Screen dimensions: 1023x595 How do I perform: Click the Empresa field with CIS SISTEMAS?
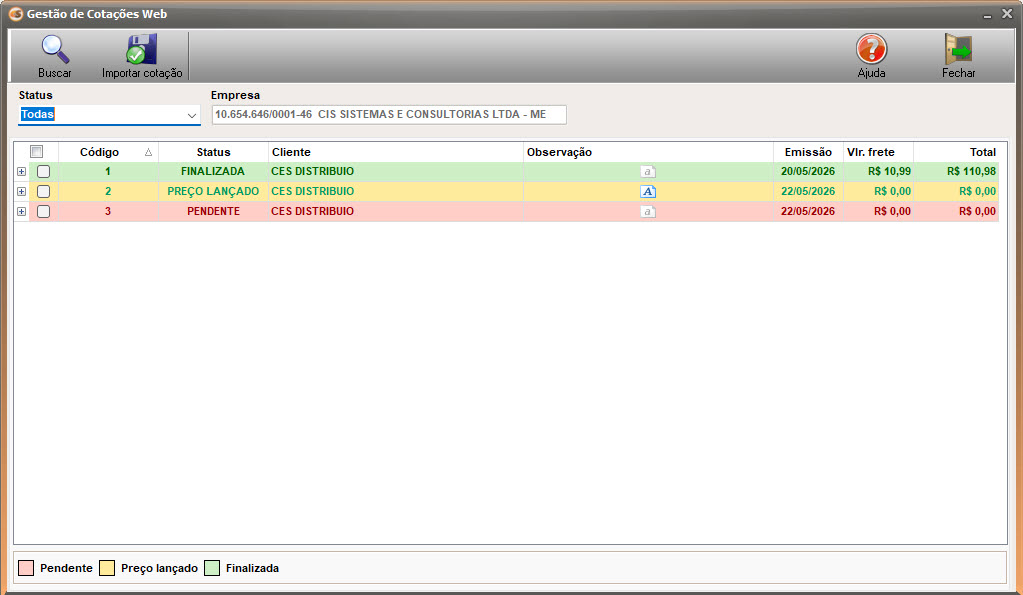point(389,115)
